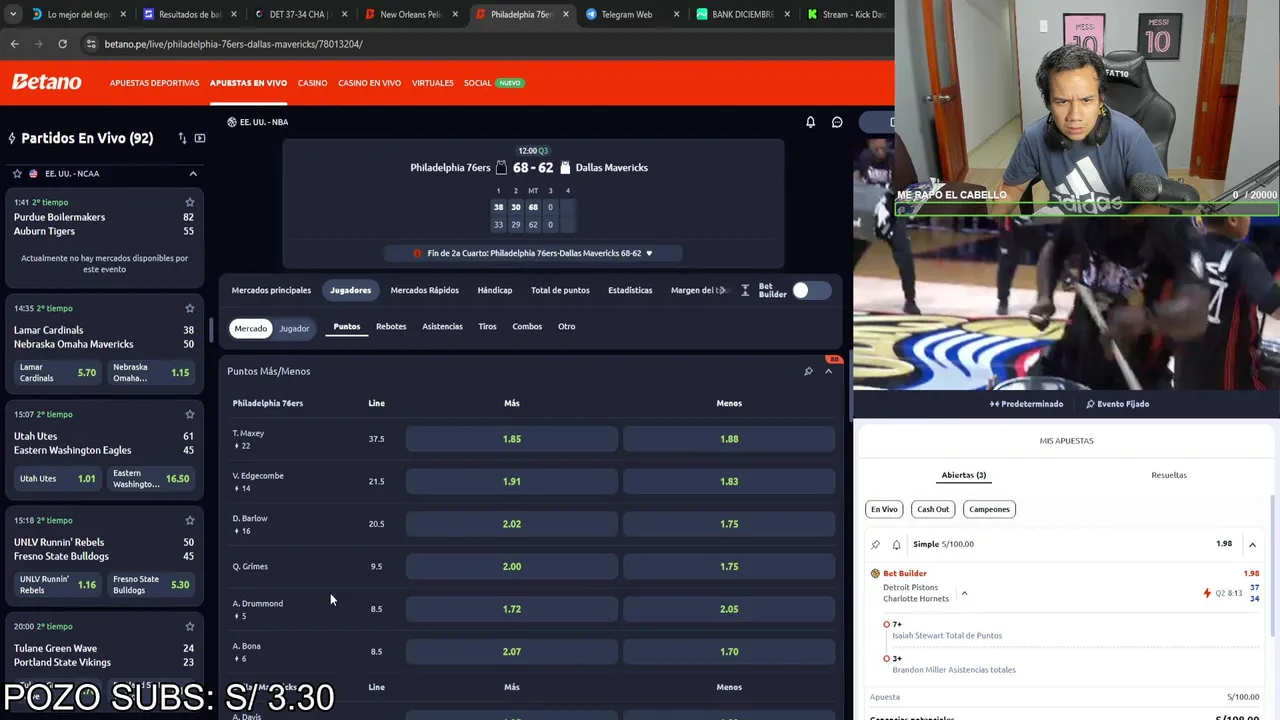Bet A. Bona Más 2.07
The image size is (1280, 720).
[512, 651]
